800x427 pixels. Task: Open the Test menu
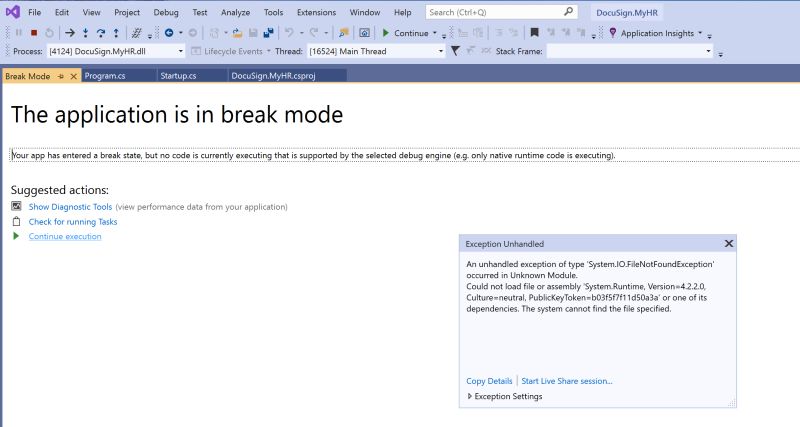[199, 12]
